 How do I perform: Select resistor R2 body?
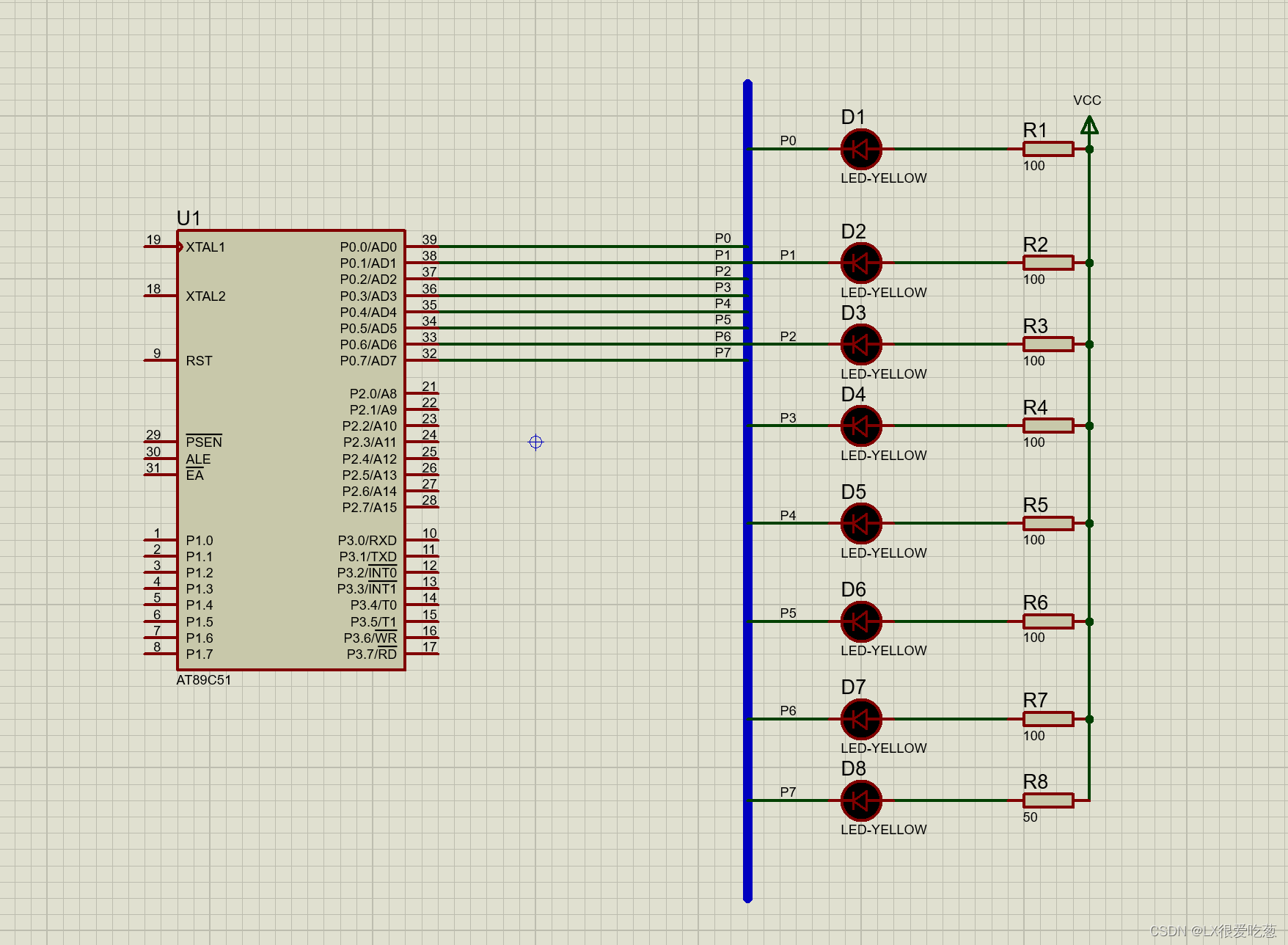coord(1048,263)
